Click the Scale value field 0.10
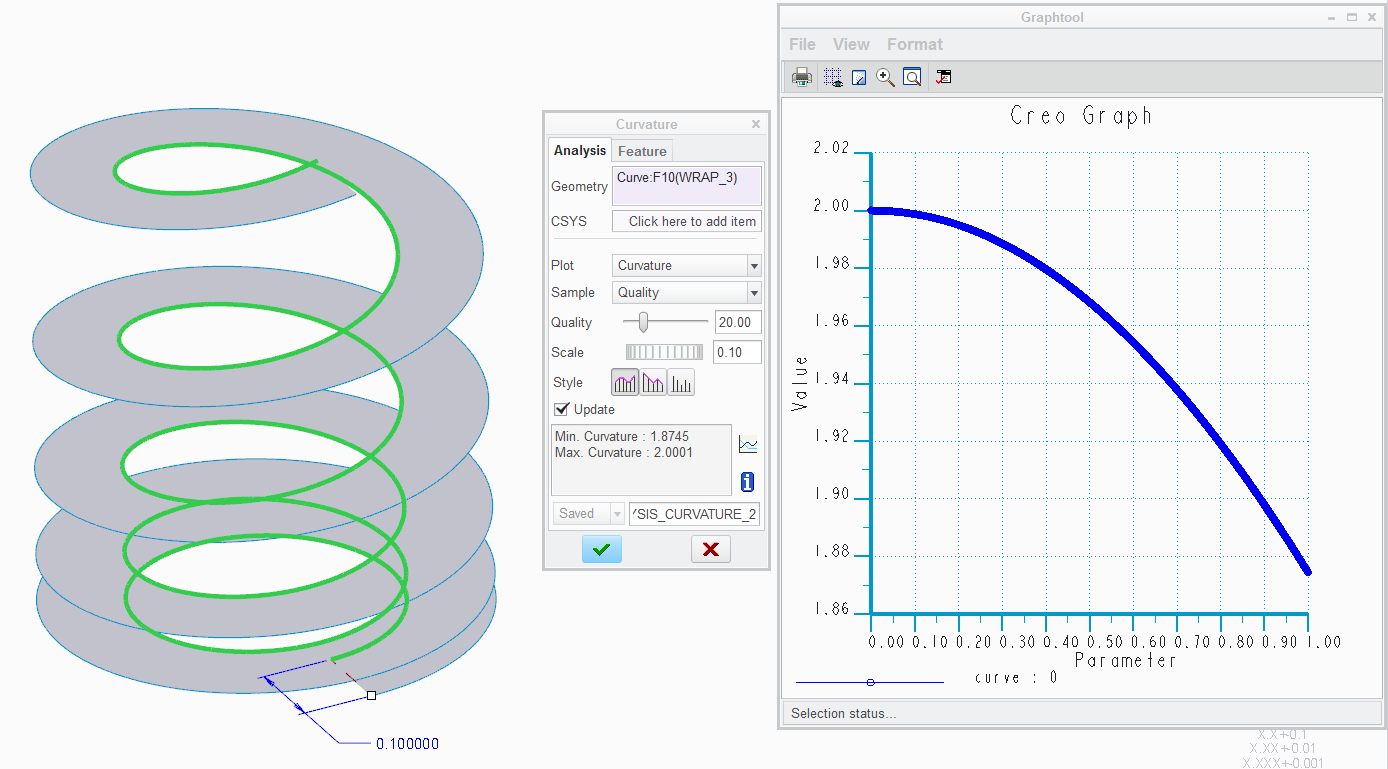 tap(738, 352)
